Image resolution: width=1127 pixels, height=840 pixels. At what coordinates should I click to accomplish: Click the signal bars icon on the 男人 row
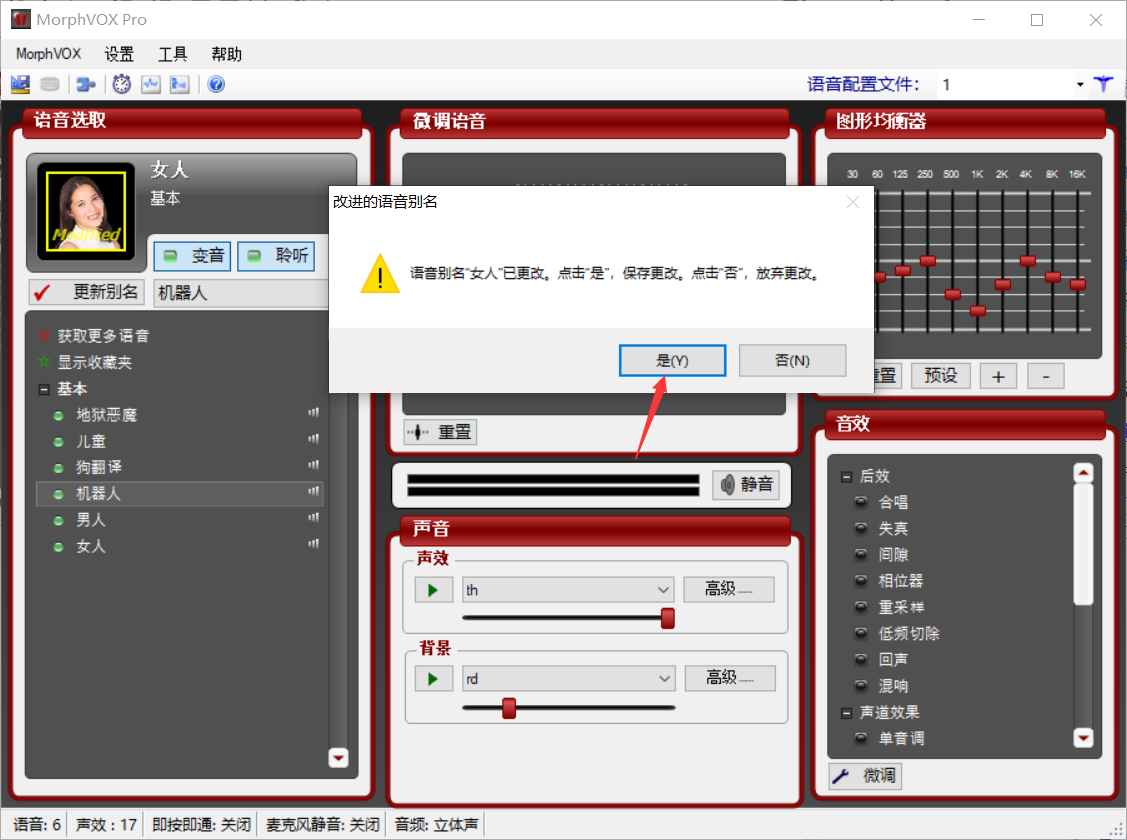point(313,517)
